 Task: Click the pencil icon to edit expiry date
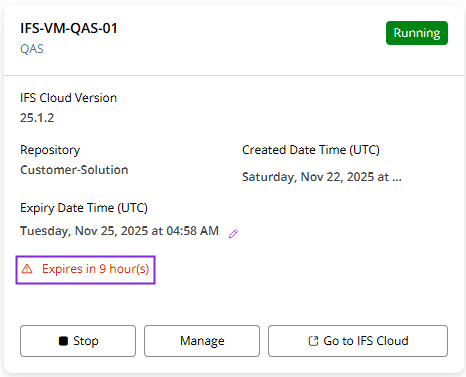point(233,234)
